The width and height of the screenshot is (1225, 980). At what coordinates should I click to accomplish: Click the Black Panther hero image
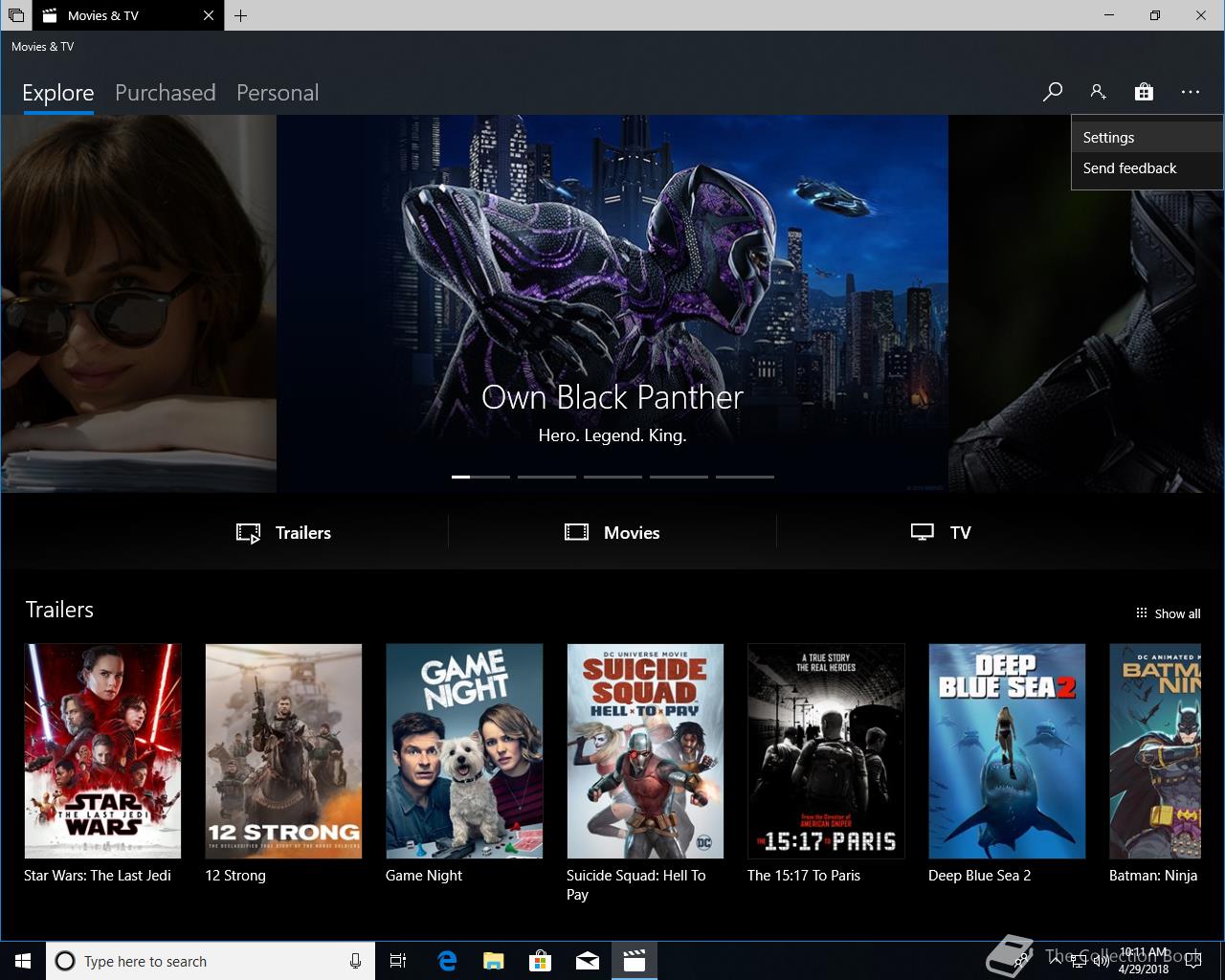tap(612, 304)
